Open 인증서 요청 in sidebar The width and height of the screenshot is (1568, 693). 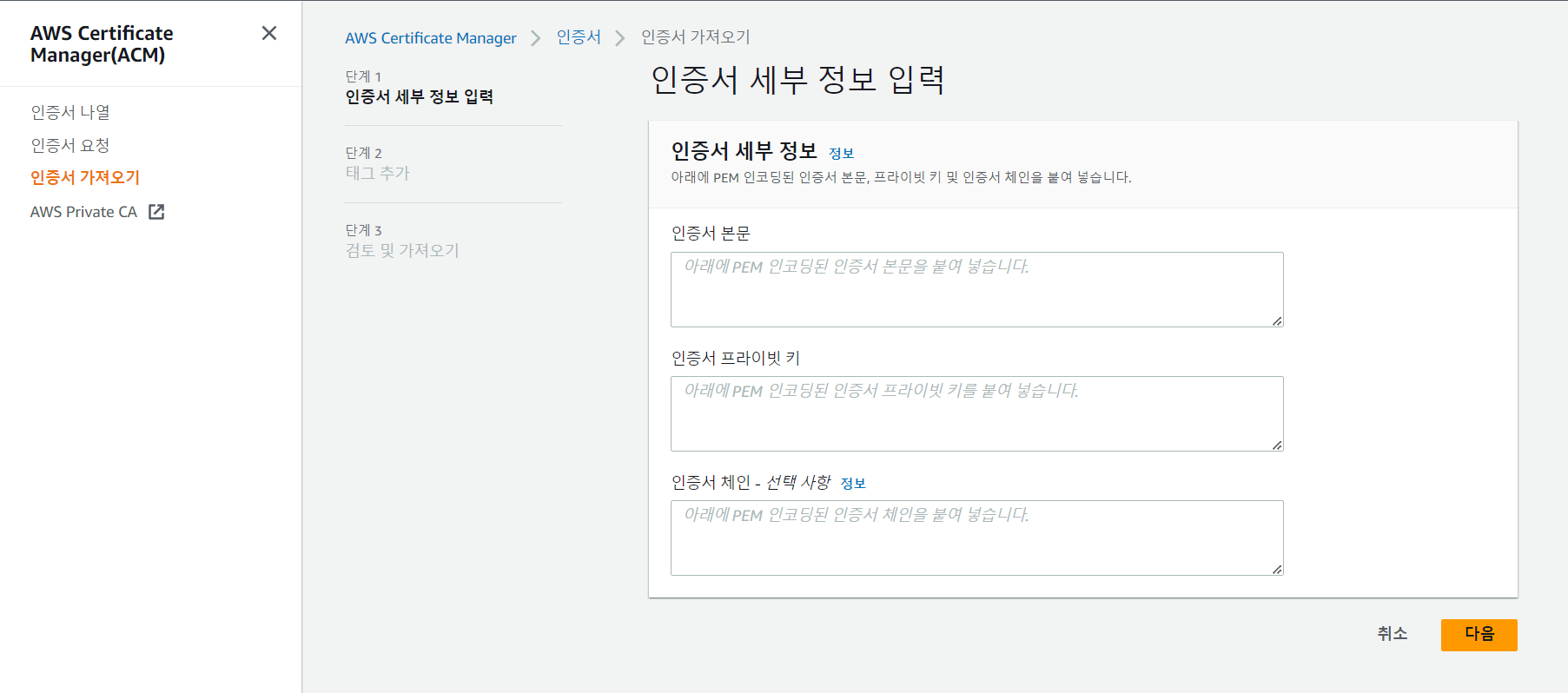coord(70,145)
